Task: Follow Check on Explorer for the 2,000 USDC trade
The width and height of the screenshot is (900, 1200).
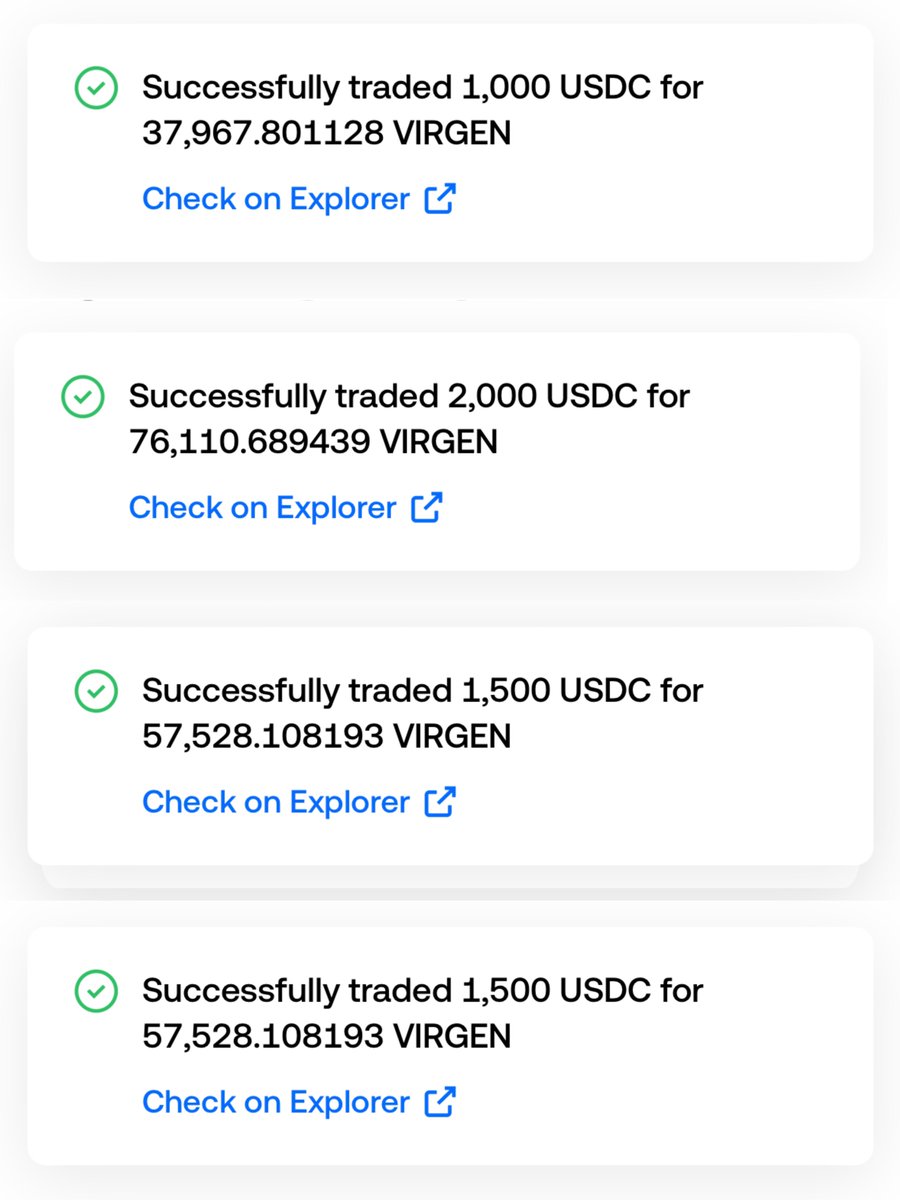Action: (x=263, y=507)
